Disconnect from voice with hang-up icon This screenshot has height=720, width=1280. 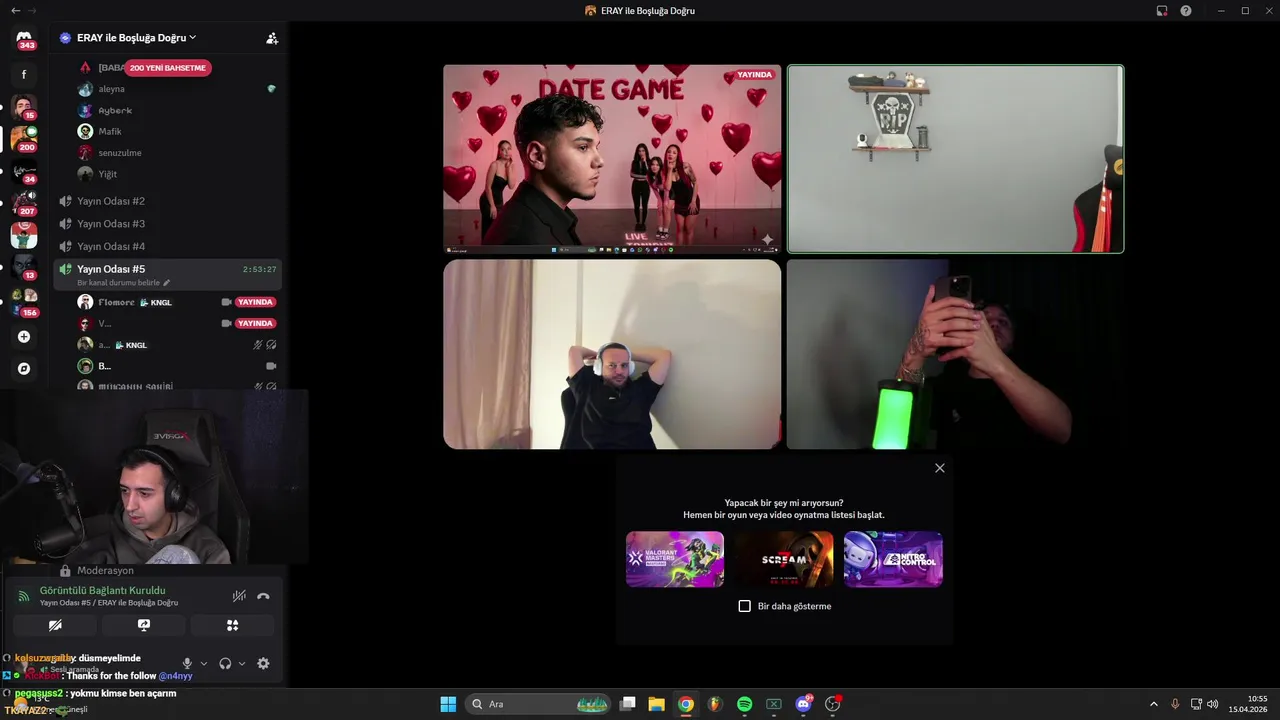pos(263,596)
